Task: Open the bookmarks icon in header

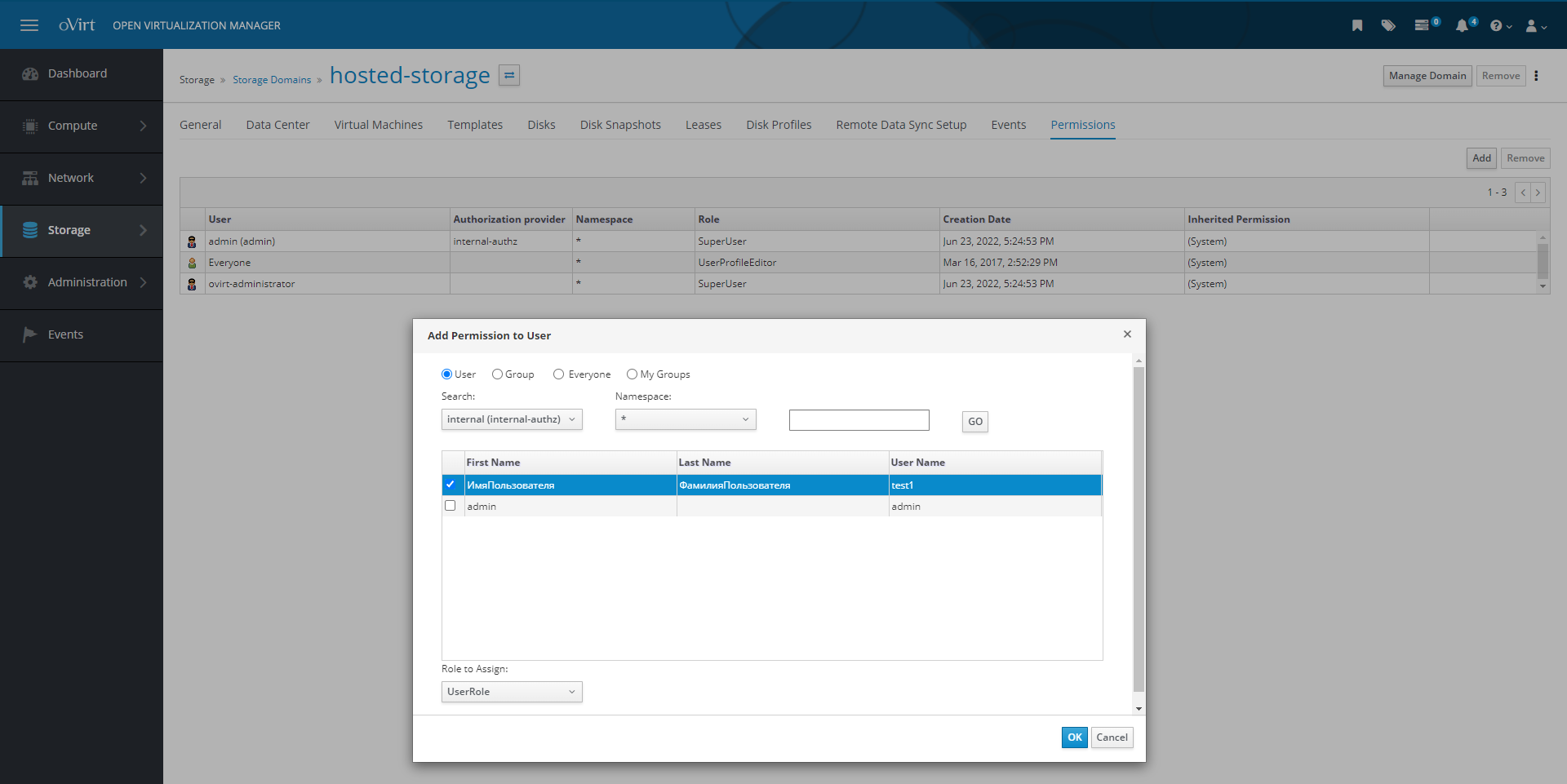Action: (1357, 25)
